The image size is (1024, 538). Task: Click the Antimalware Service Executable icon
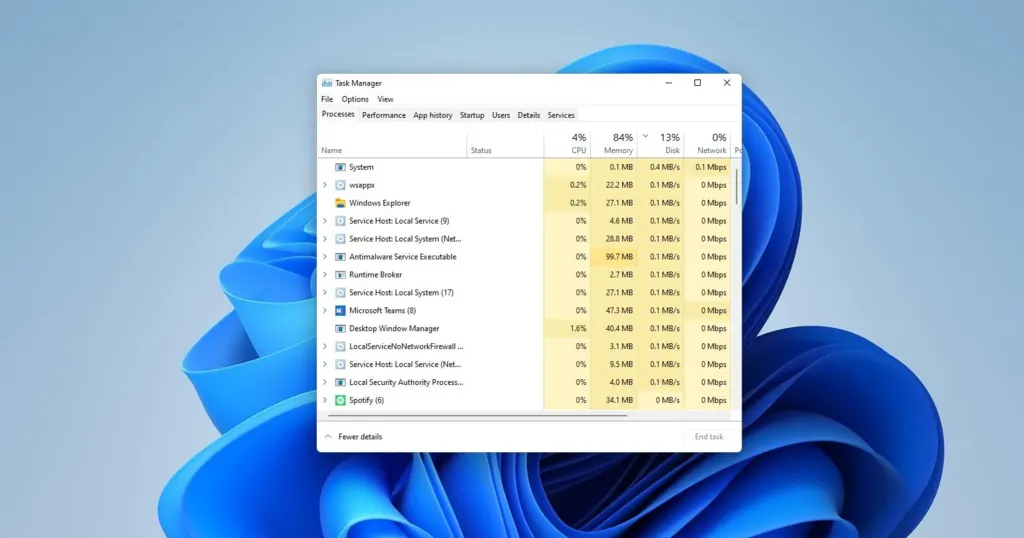pyautogui.click(x=340, y=257)
